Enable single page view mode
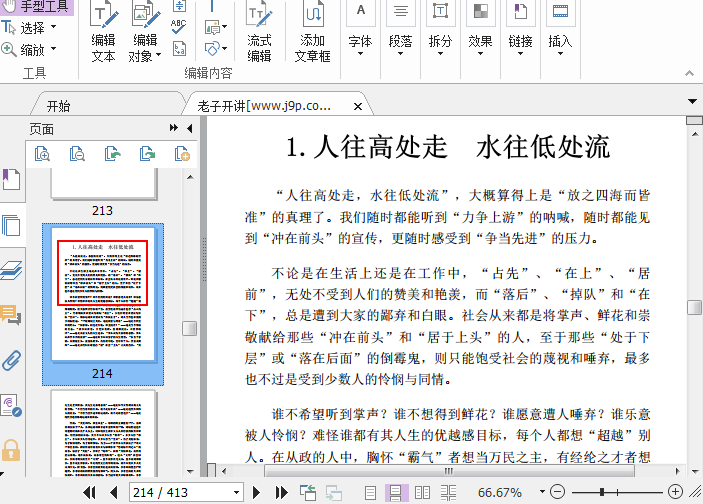The width and height of the screenshot is (703, 504). [371, 492]
